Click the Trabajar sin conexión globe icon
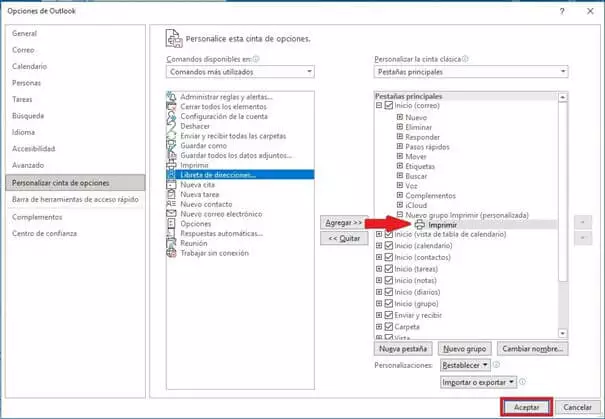605x419 pixels. click(171, 253)
